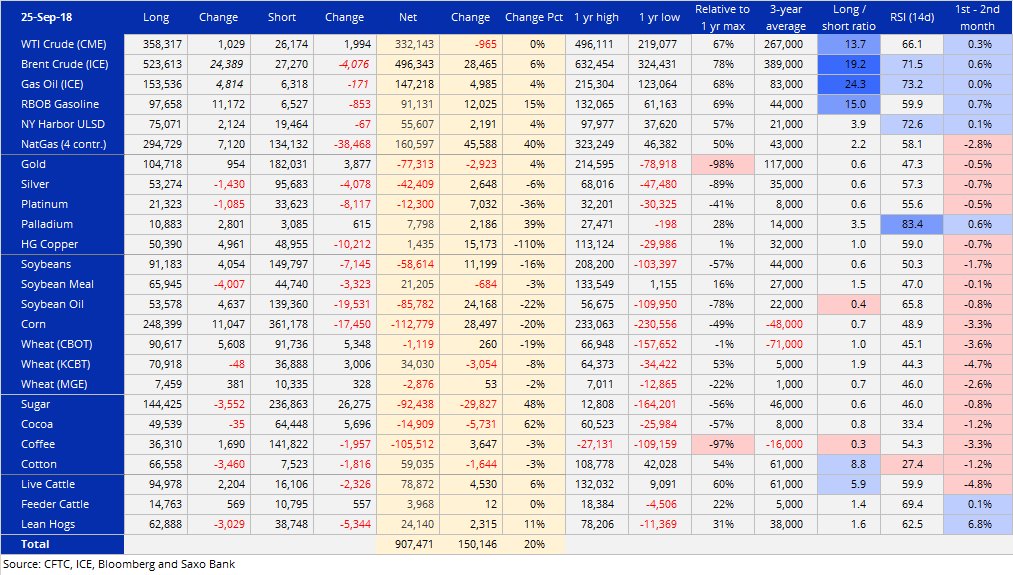The height and width of the screenshot is (575, 1013).
Task: Select the NatGas (4 contr.) row label
Action: 62,144
